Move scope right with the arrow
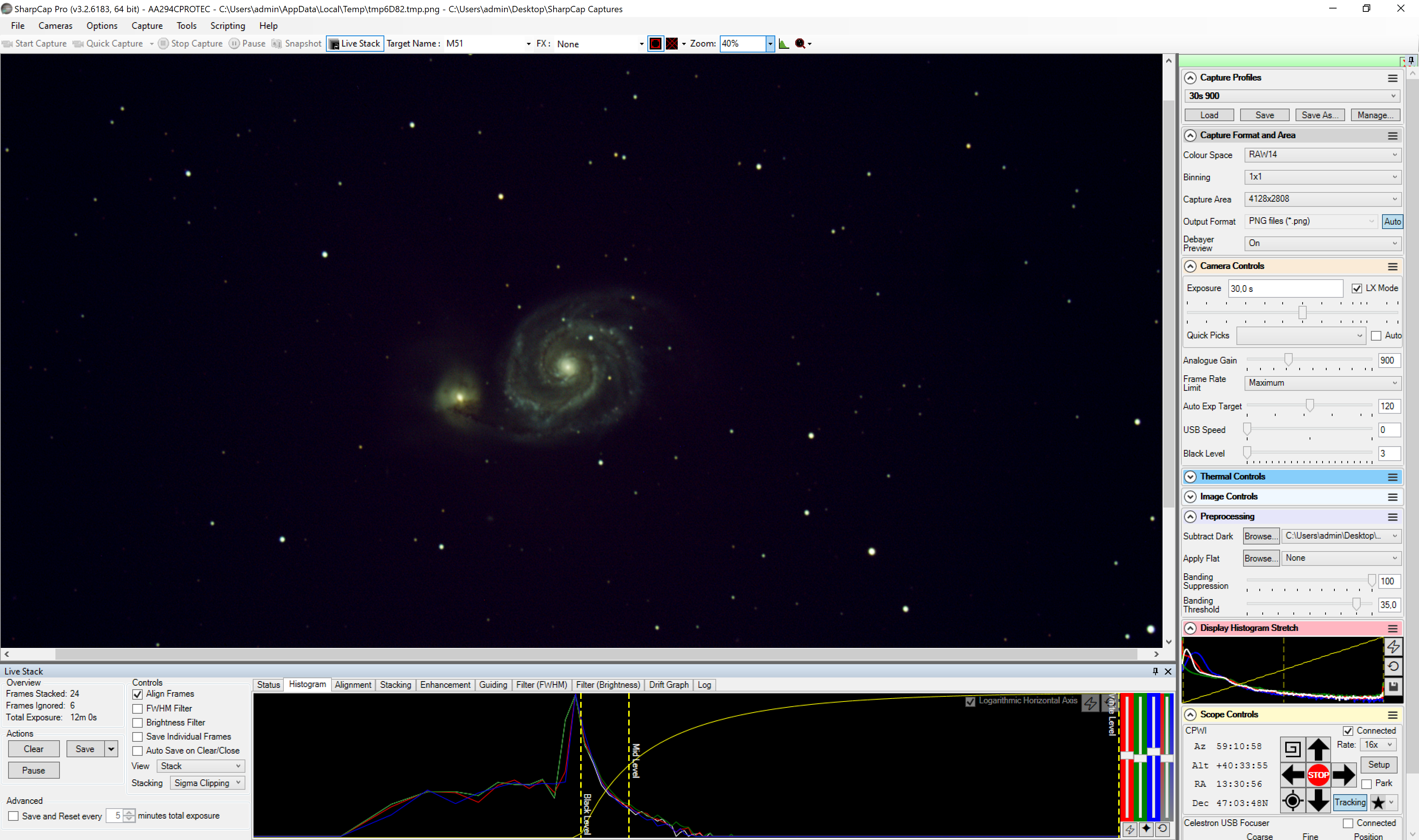This screenshot has height=840, width=1419. 1344,775
